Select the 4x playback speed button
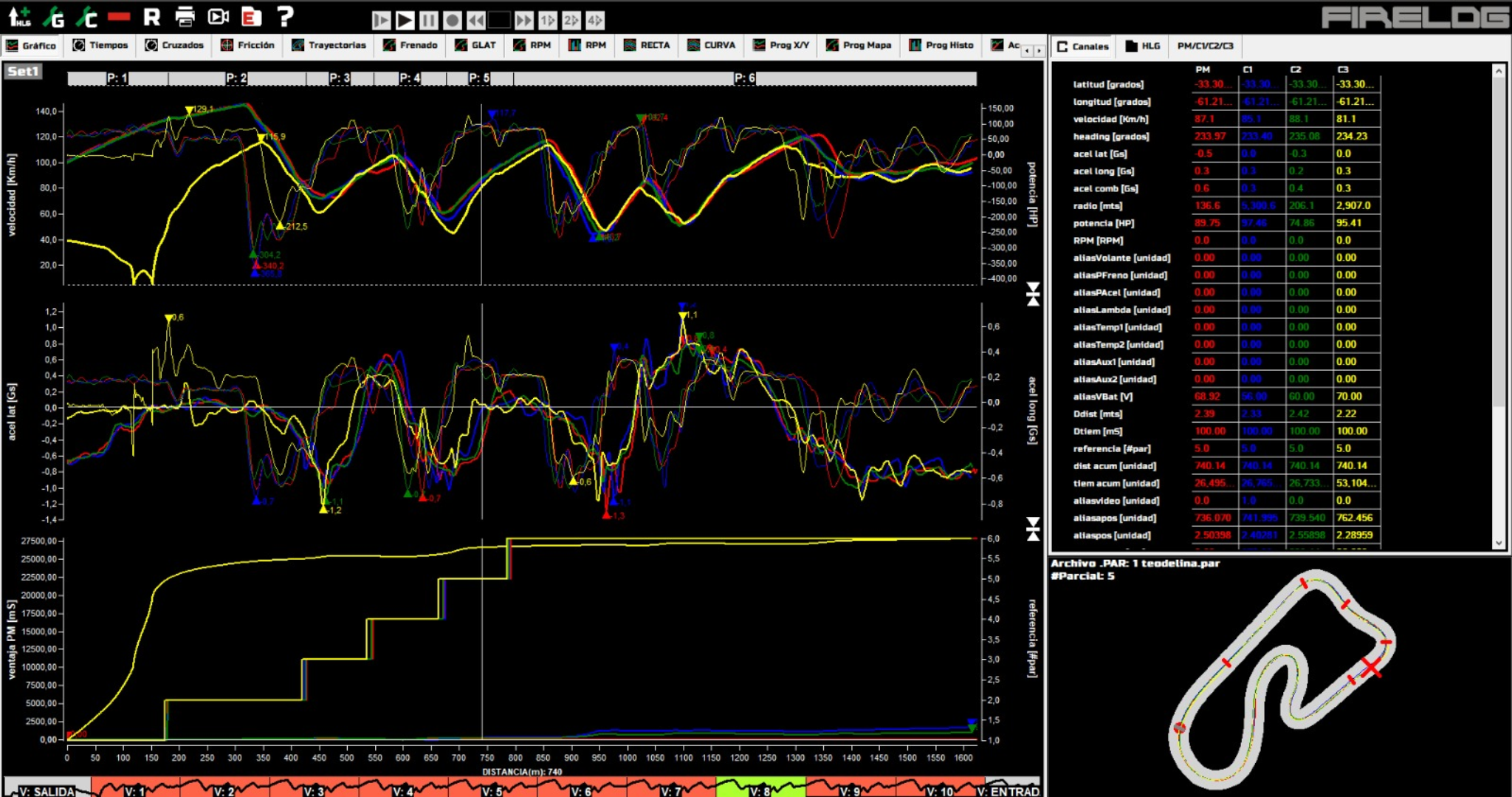This screenshot has height=797, width=1512. coord(595,20)
